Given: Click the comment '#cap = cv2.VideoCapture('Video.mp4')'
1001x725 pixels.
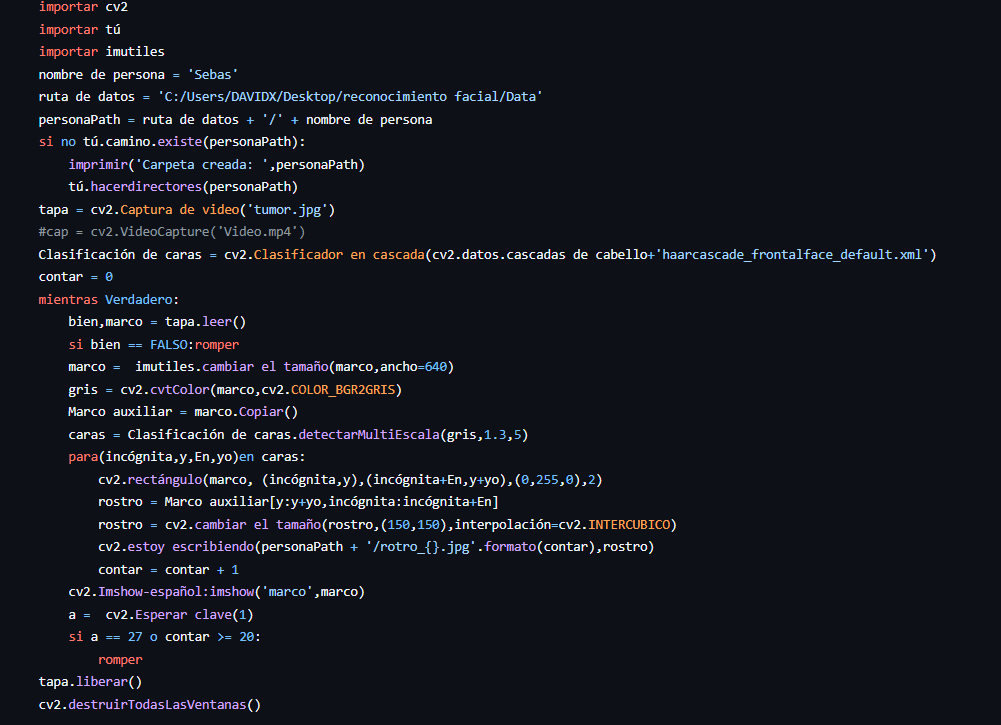Looking at the screenshot, I should [x=172, y=232].
